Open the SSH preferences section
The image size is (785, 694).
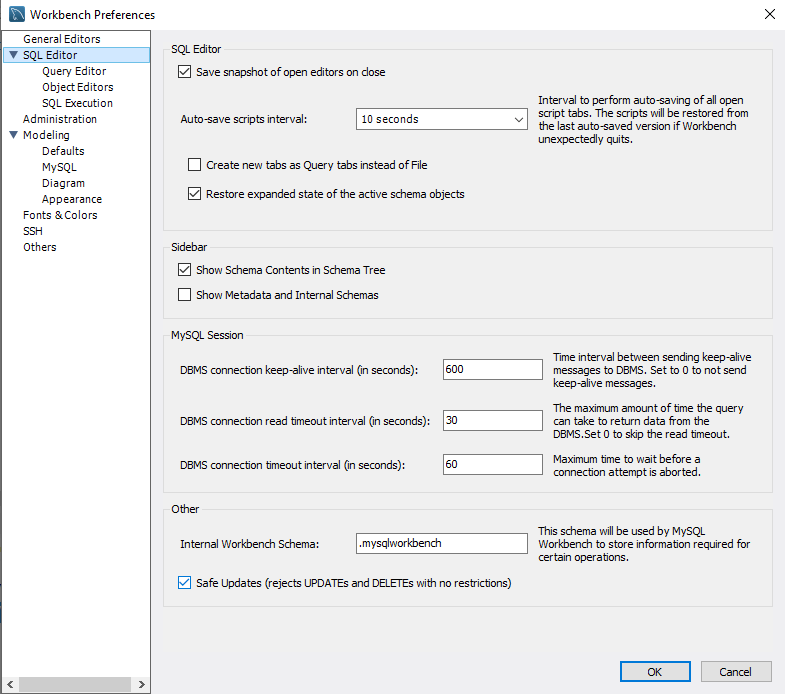point(33,231)
